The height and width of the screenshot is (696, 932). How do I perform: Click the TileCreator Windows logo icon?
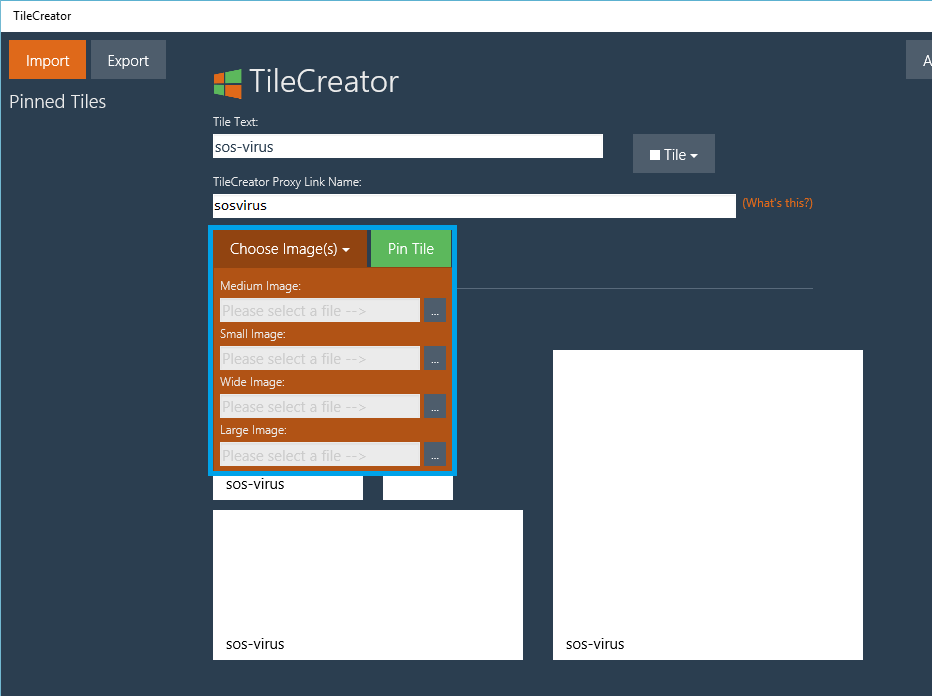[228, 83]
